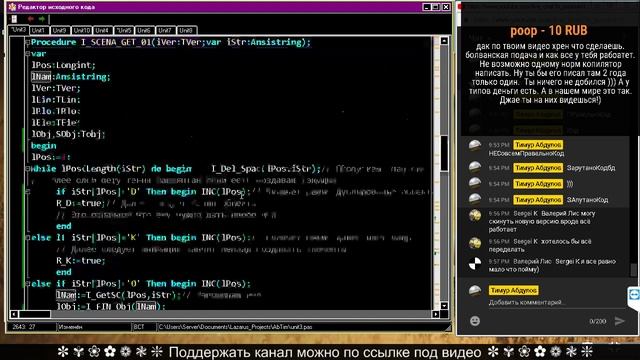The width and height of the screenshot is (640, 360).
Task: Click the horizontal scrollbar left arrow
Action: tap(14, 314)
